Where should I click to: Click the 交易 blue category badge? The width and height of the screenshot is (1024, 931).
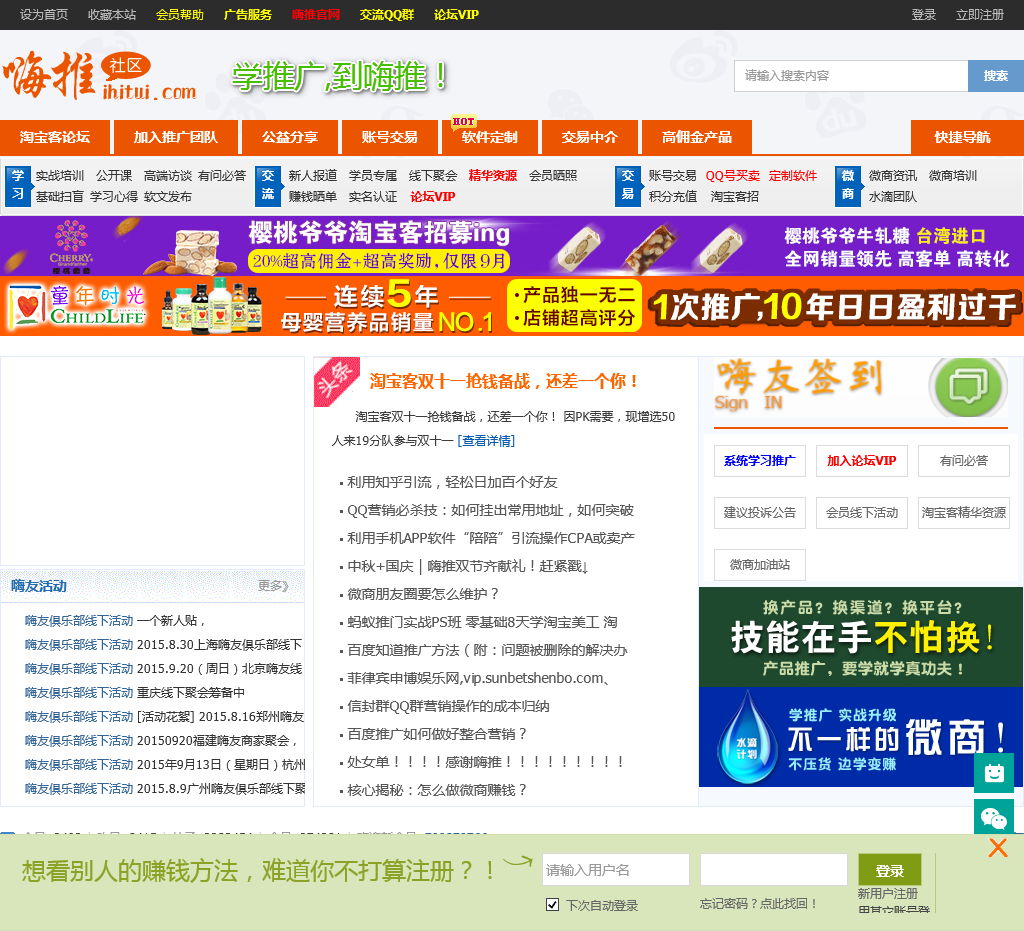[x=628, y=185]
